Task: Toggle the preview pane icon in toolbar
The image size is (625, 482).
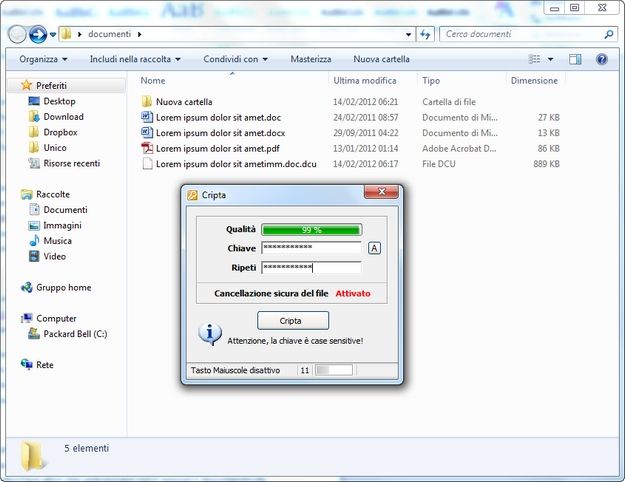Action: point(575,59)
